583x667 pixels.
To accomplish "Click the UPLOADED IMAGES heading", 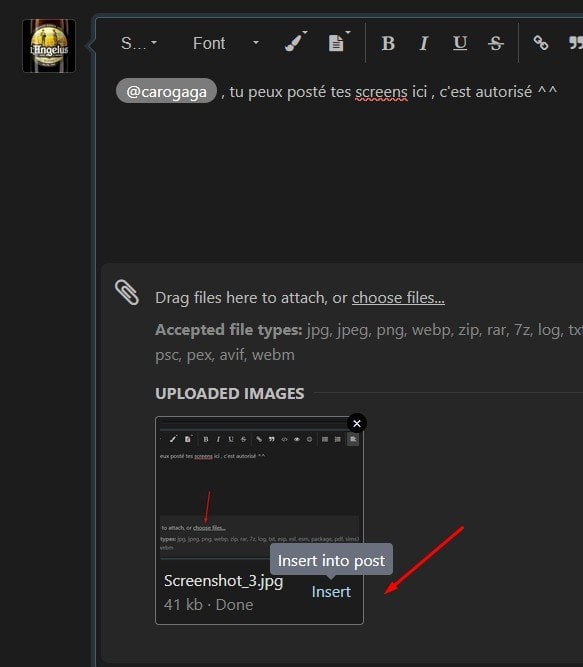I will (230, 393).
